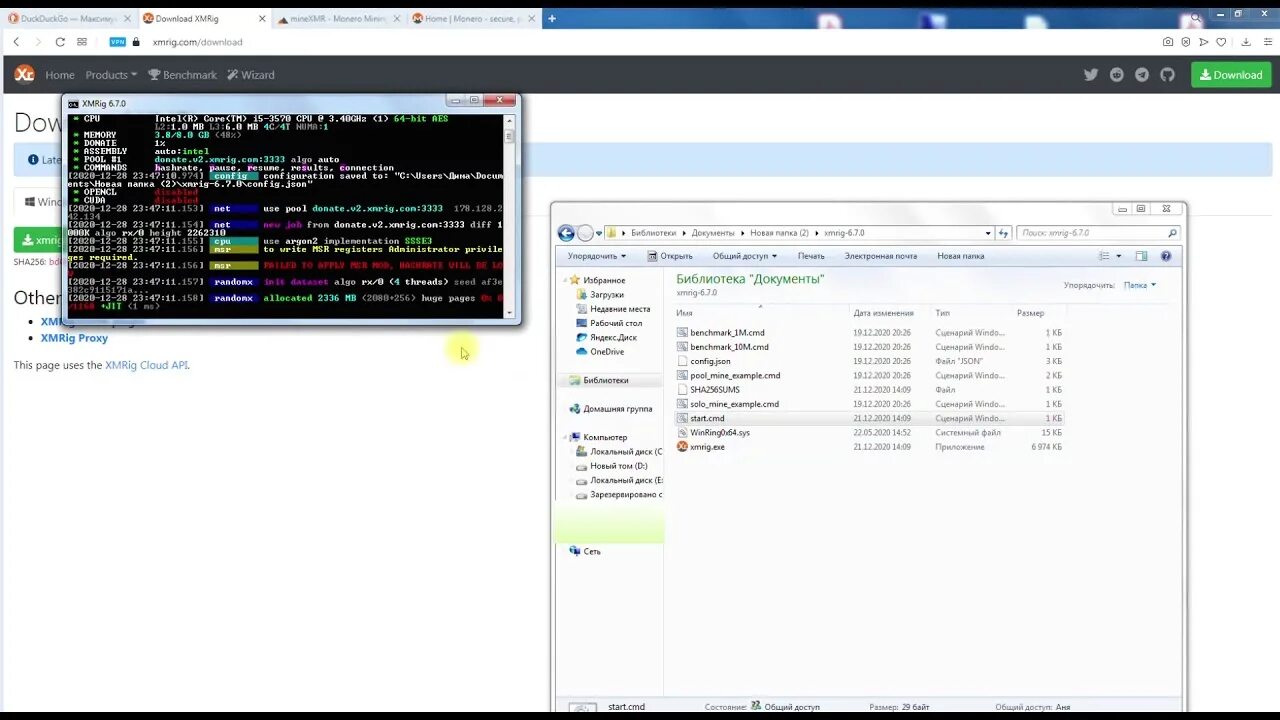Click browser snapshot camera icon

pos(1168,42)
